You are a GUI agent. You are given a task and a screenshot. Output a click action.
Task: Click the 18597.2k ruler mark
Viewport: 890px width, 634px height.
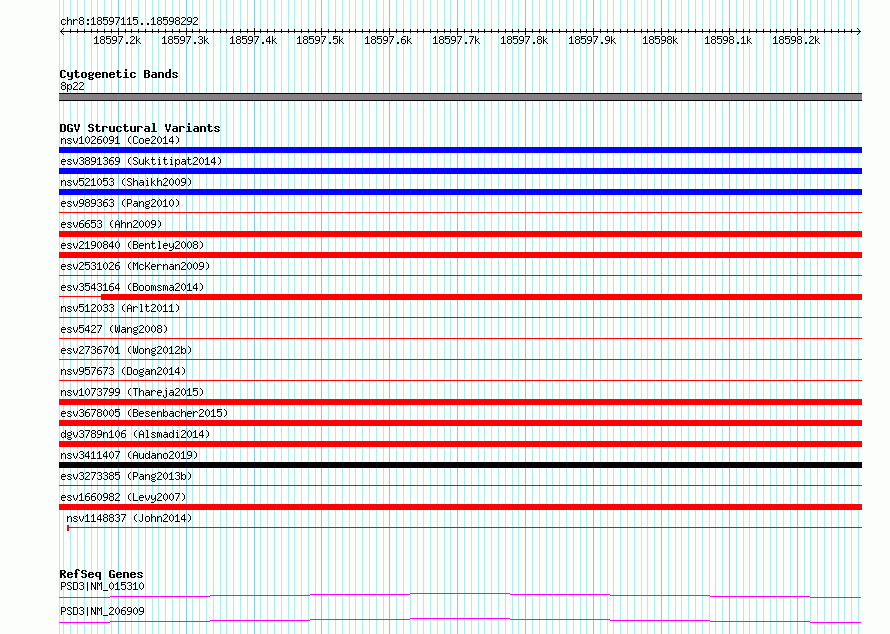coord(117,40)
